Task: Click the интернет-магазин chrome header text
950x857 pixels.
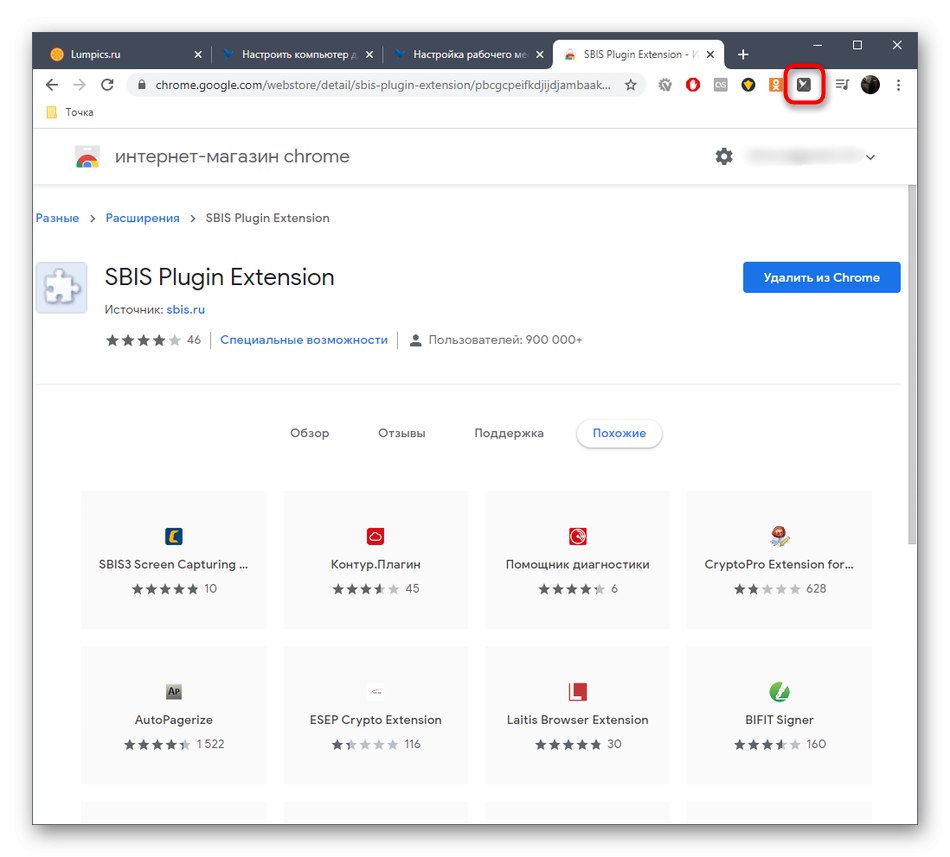Action: pyautogui.click(x=232, y=156)
